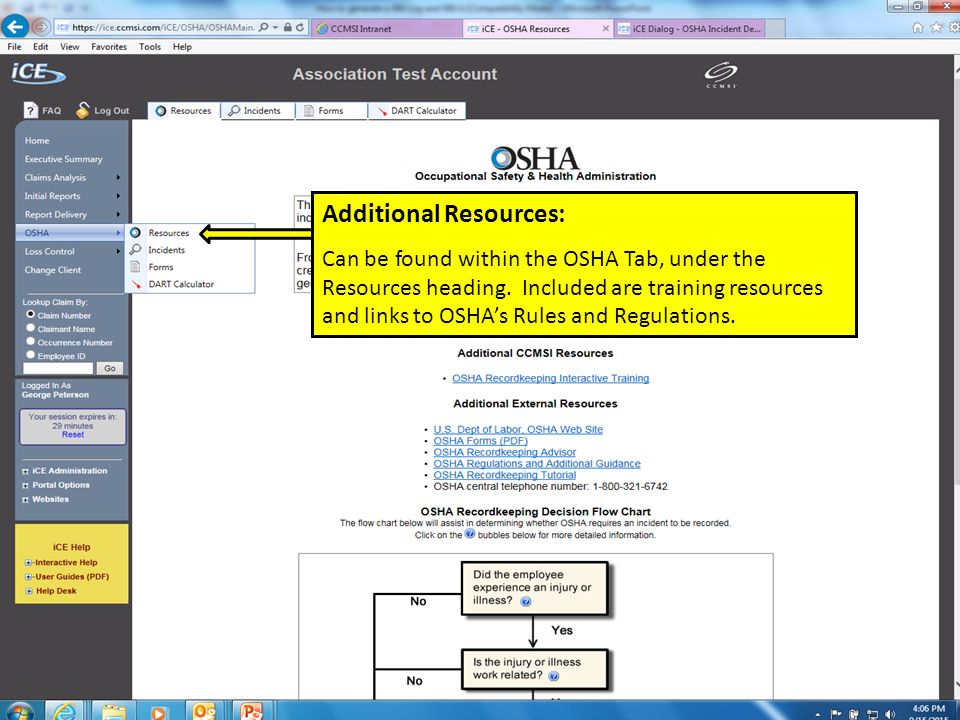The width and height of the screenshot is (960, 720).
Task: Click the favorites star icon
Action: coord(936,28)
